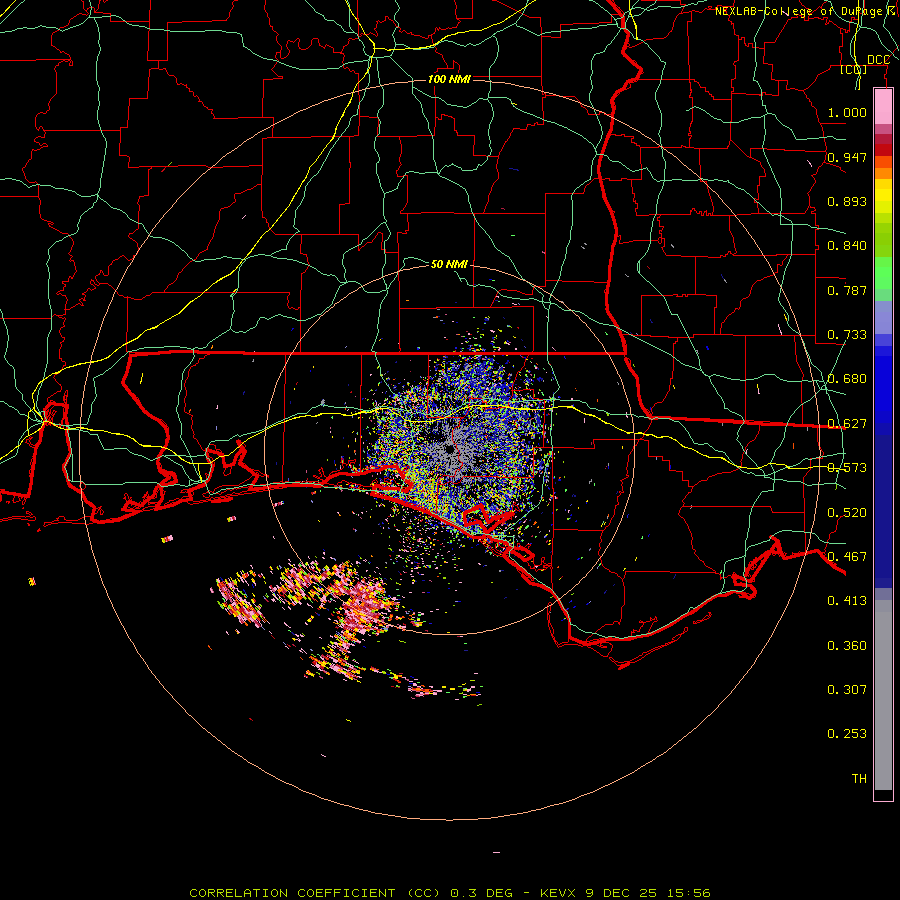Click the "0.627" scale value
Screen dimensions: 900x900
click(x=847, y=424)
